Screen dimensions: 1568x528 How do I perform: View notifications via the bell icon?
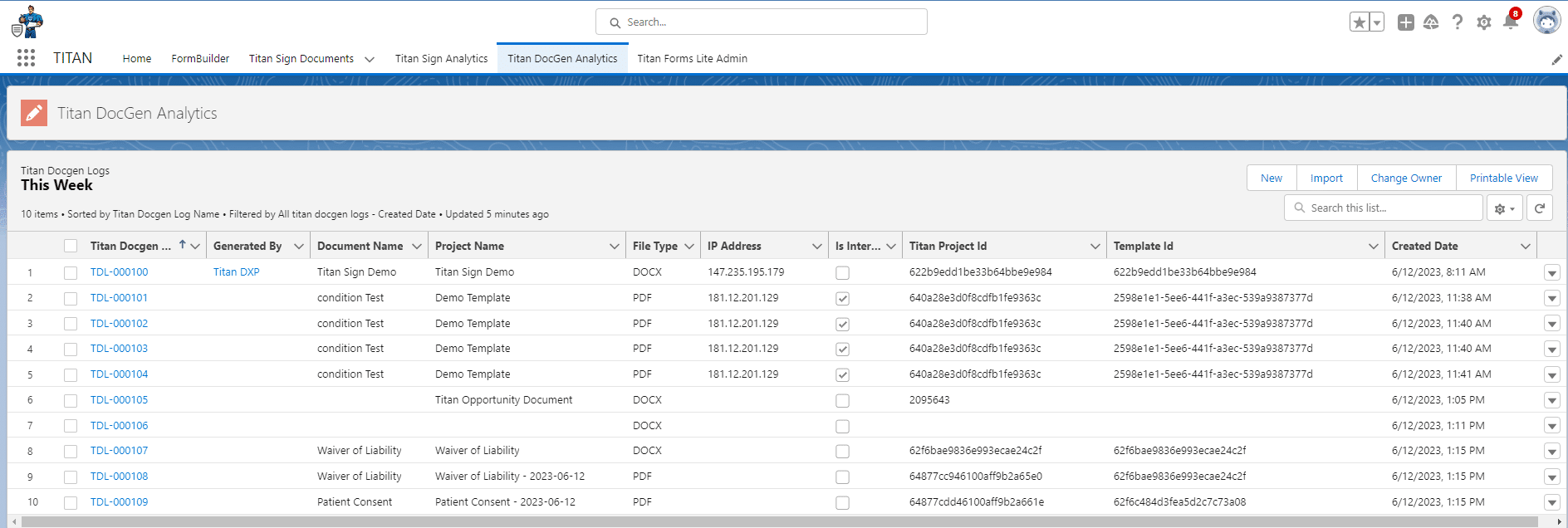click(x=1511, y=22)
